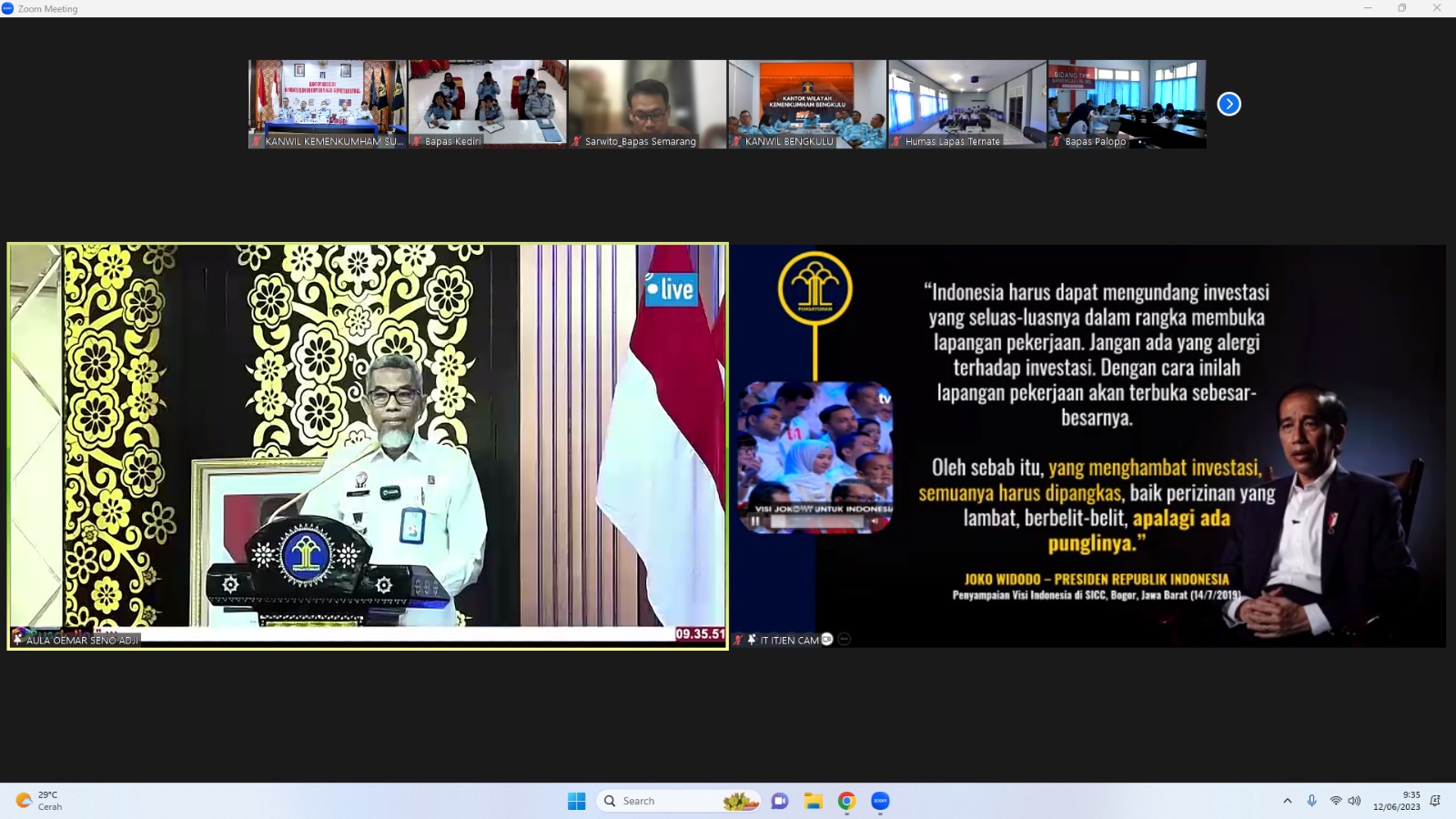Viewport: 1456px width, 819px height.
Task: Click the camera icon beside IT ITJEN CAM
Action: click(827, 640)
